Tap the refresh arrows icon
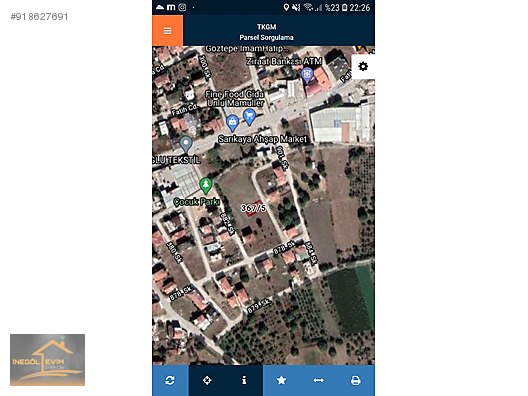This screenshot has height=396, width=528. [170, 381]
